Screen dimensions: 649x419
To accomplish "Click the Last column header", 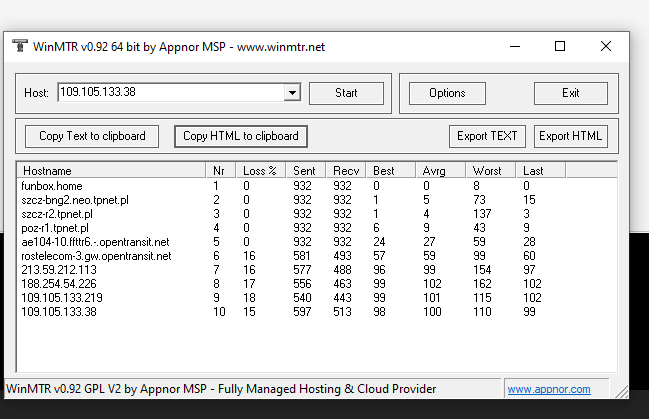I will click(x=541, y=171).
